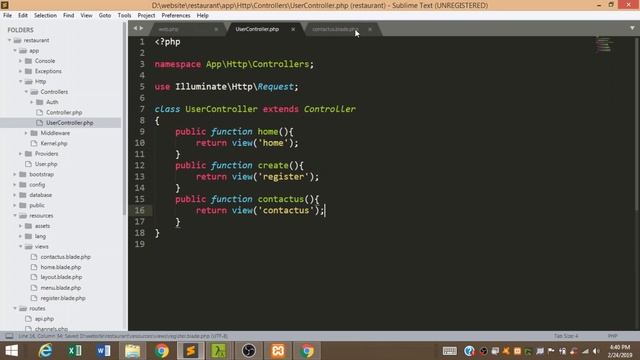Change Tab Size setting in status bar
This screenshot has width=640, height=360.
tap(566, 336)
